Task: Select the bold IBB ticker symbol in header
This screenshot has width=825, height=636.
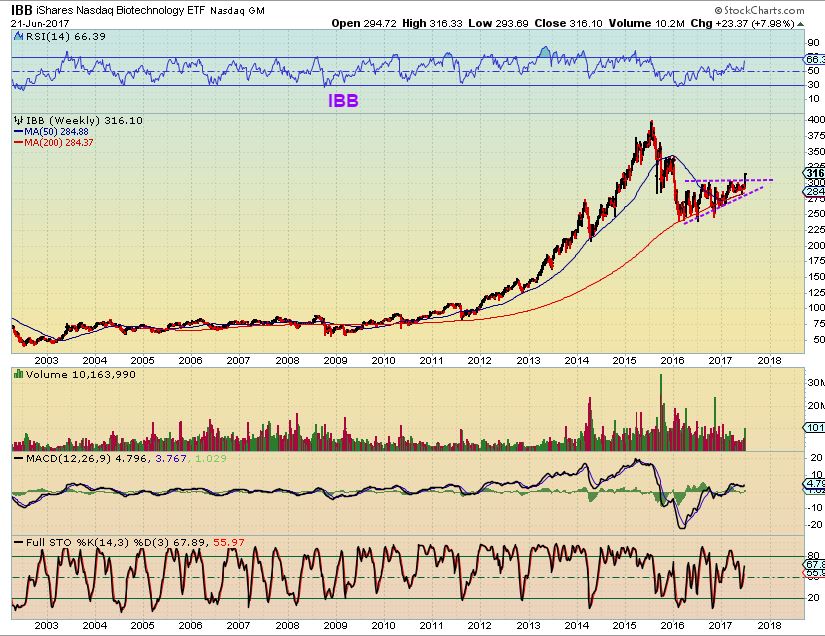Action: pyautogui.click(x=22, y=10)
